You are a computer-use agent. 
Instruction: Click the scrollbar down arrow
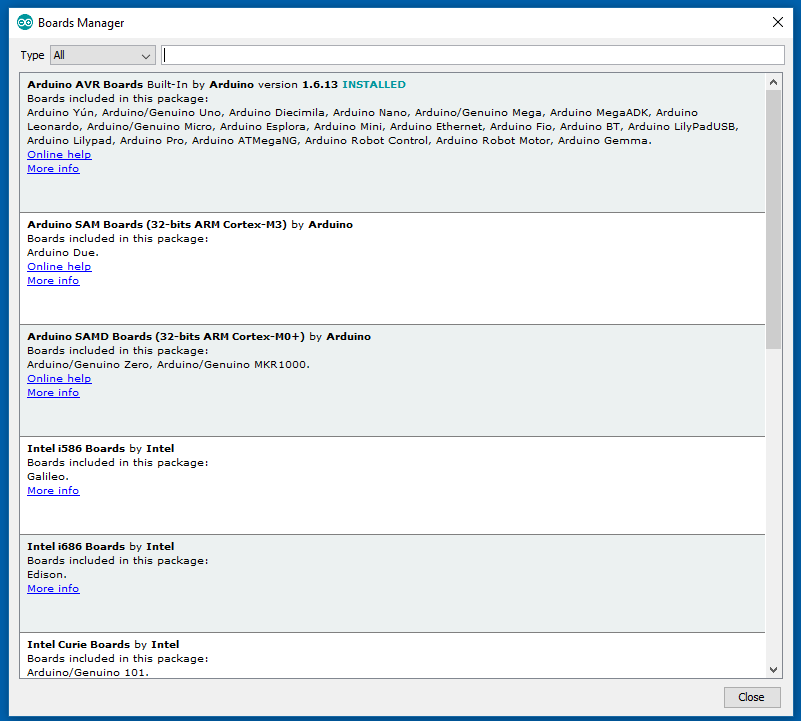tap(773, 669)
